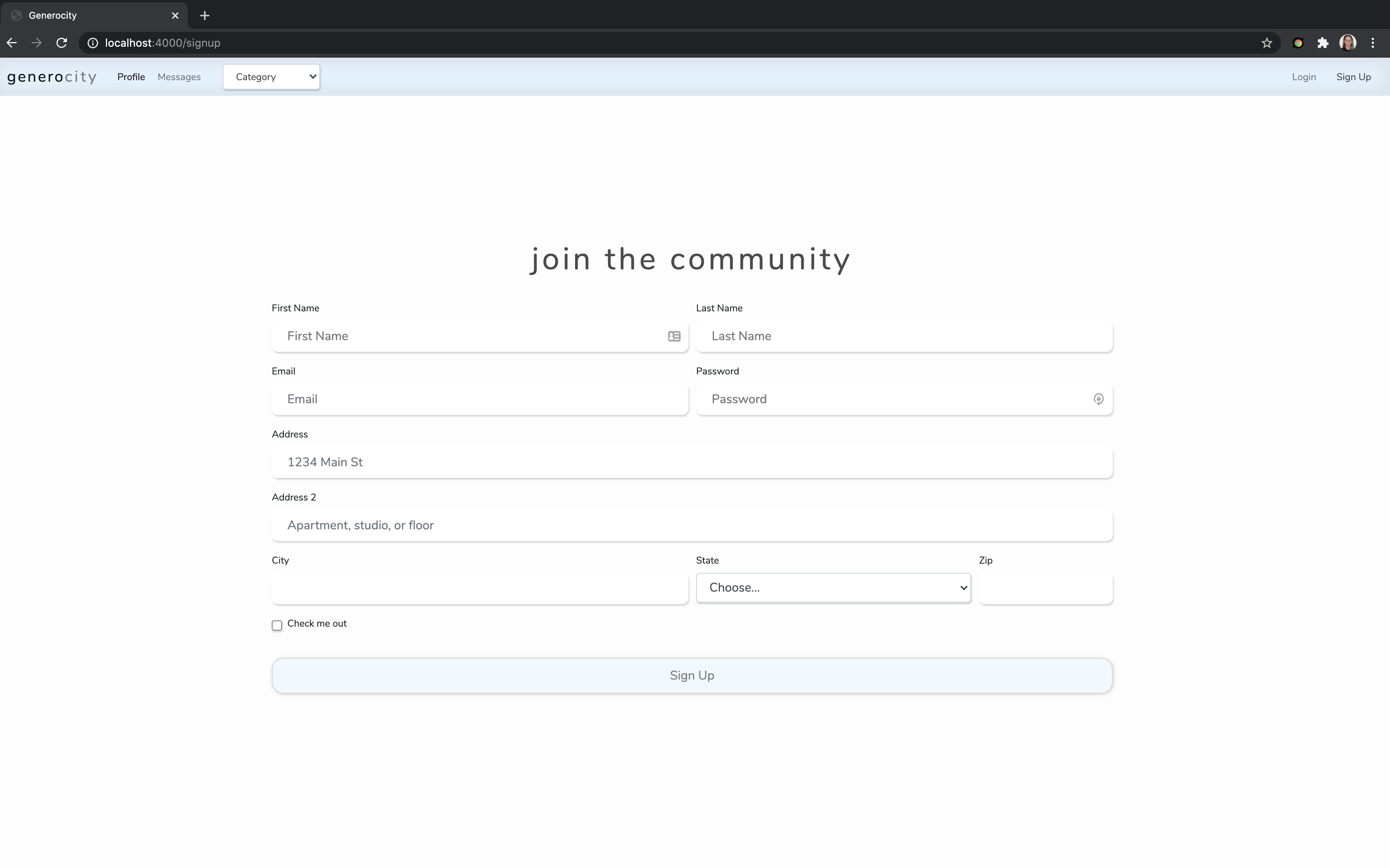
Task: Click password manager icon in Password field
Action: (1098, 399)
